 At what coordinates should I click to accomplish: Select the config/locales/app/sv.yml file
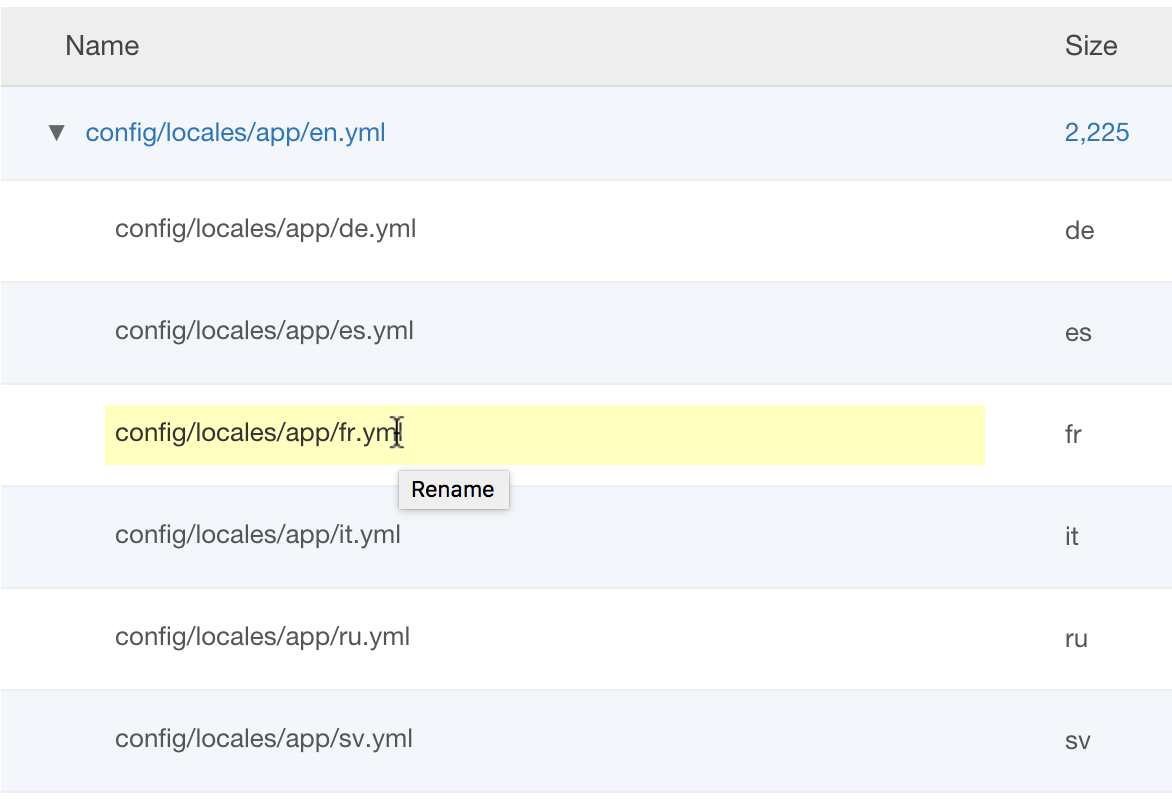tap(263, 739)
